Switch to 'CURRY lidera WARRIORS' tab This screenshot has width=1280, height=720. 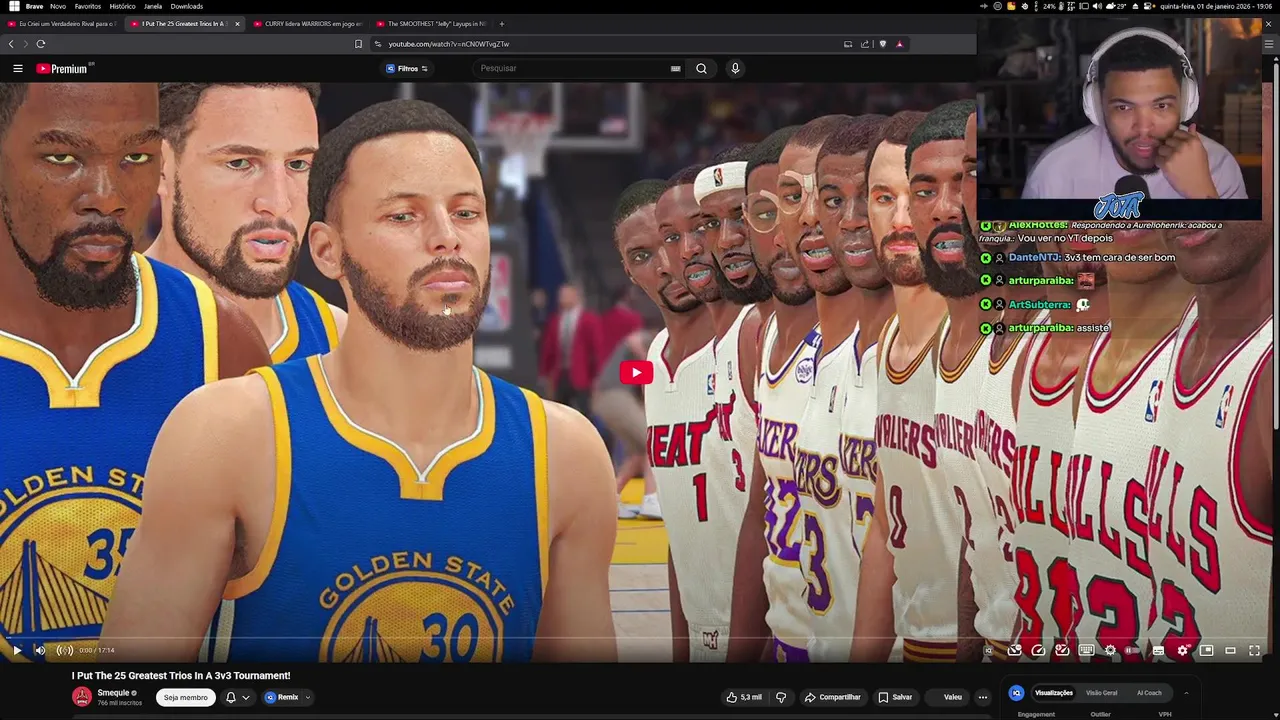pos(306,23)
